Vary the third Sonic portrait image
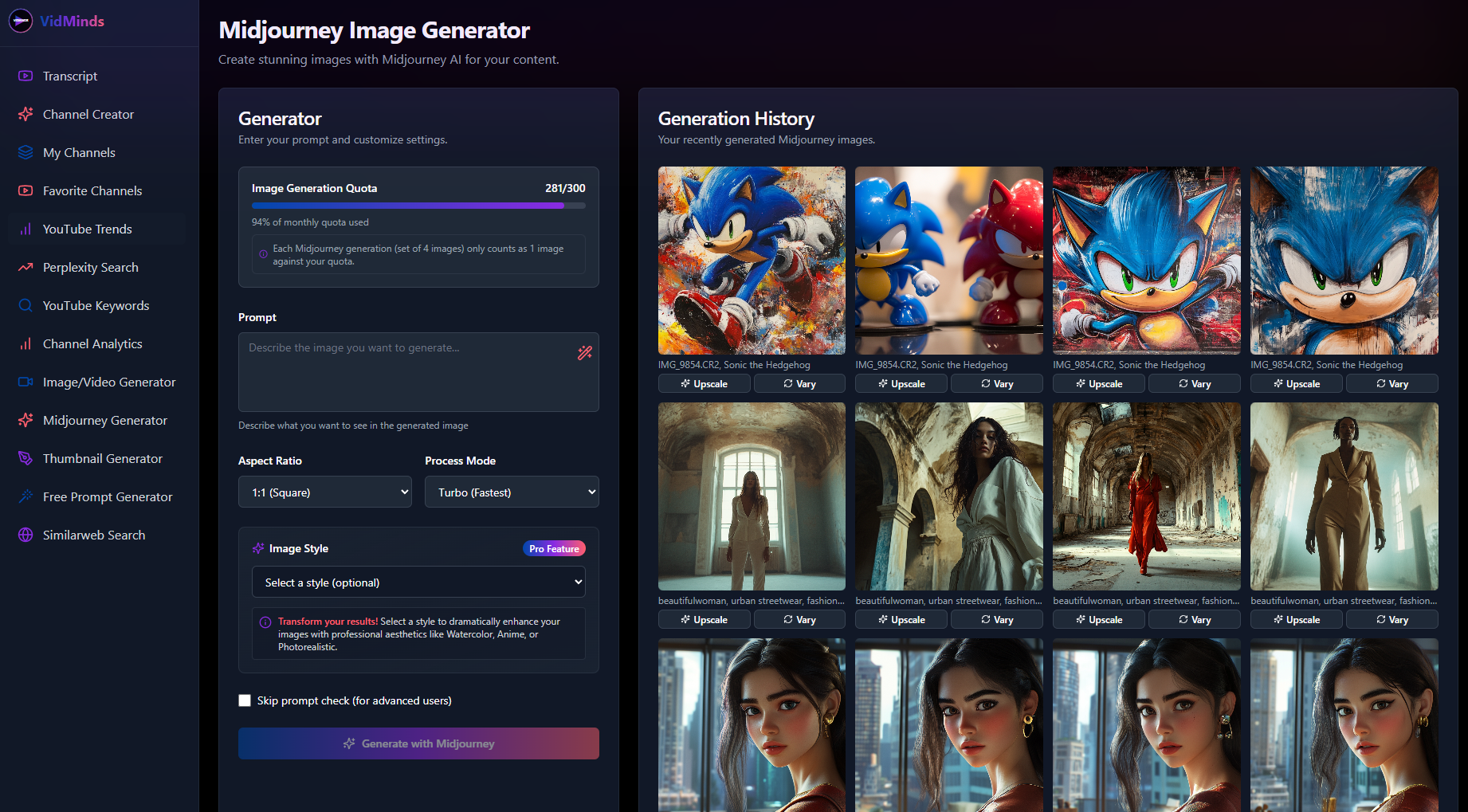The height and width of the screenshot is (812, 1468). [1195, 384]
